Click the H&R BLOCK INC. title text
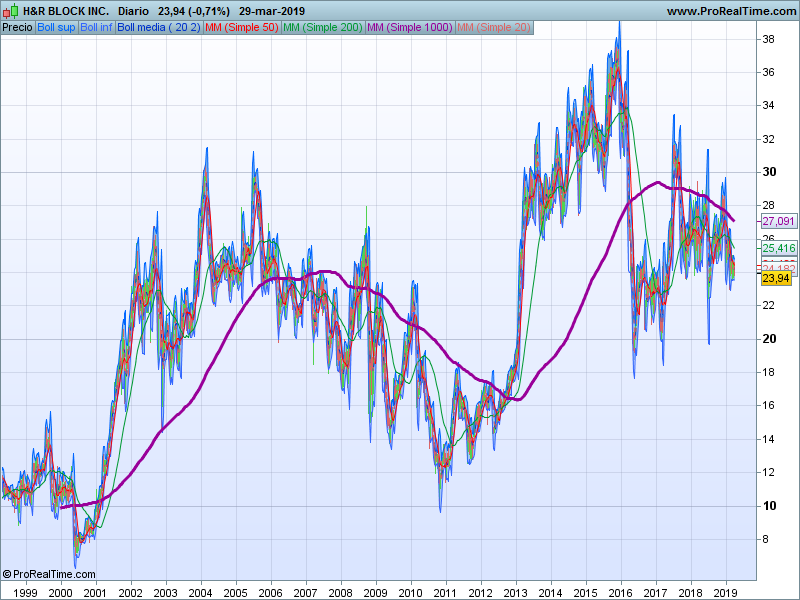The image size is (800, 600). coord(66,11)
